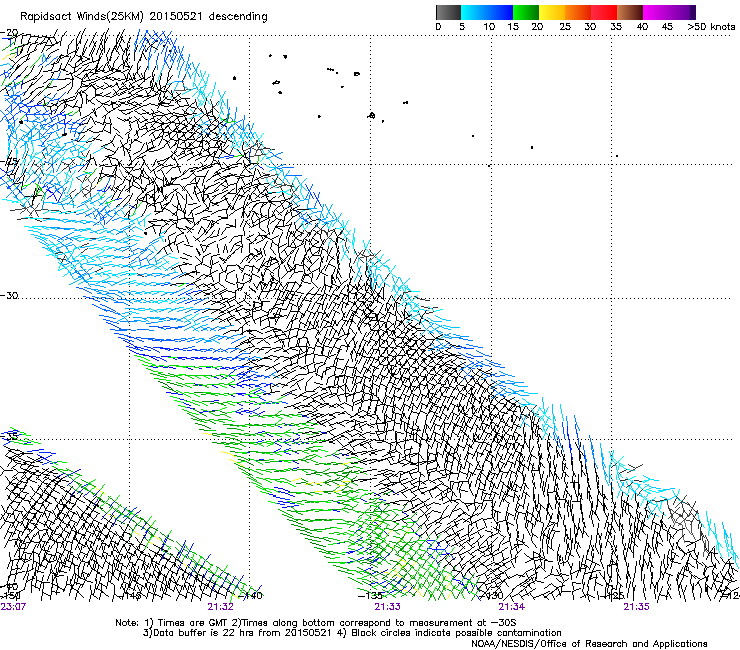The image size is (740, 650).
Task: Click the NOAA/NESDIS credit text
Action: [x=589, y=643]
